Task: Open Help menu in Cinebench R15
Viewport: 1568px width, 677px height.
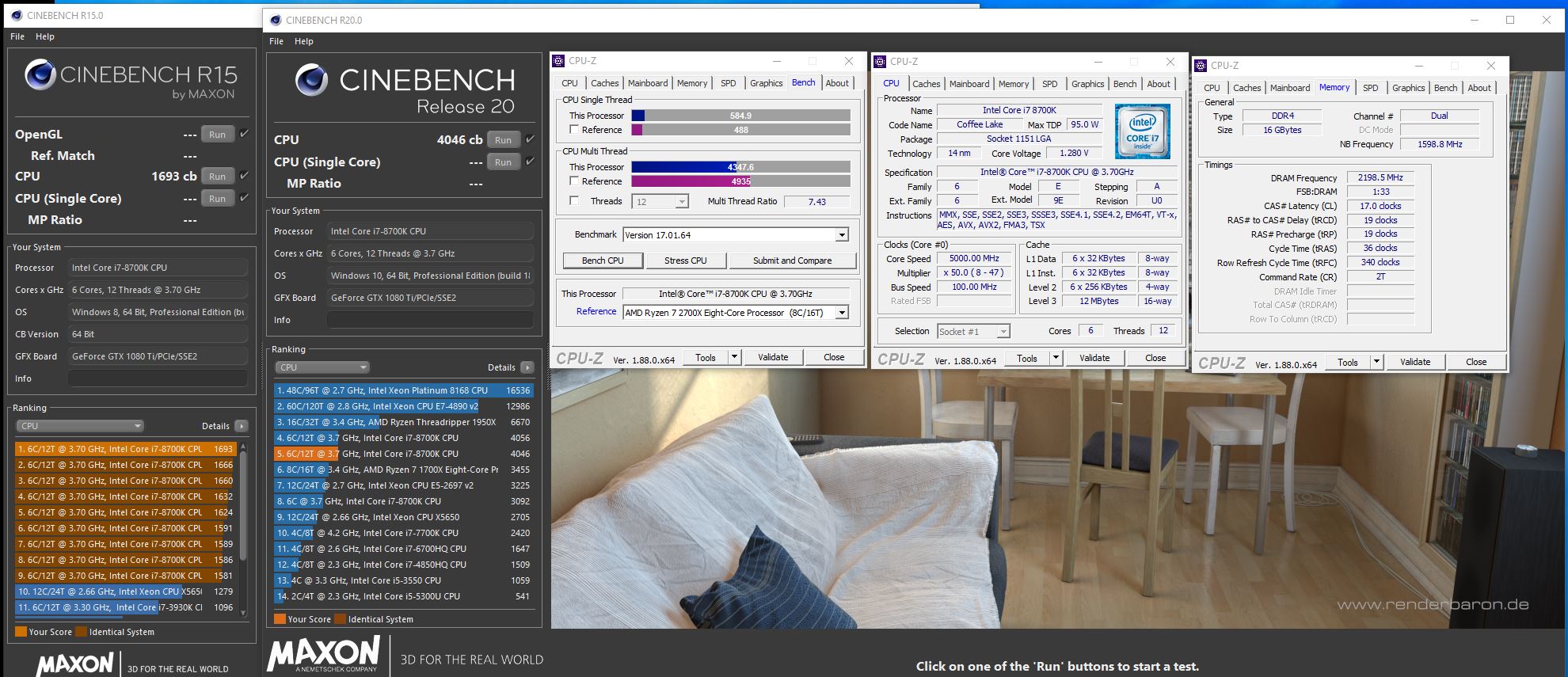Action: [x=45, y=36]
